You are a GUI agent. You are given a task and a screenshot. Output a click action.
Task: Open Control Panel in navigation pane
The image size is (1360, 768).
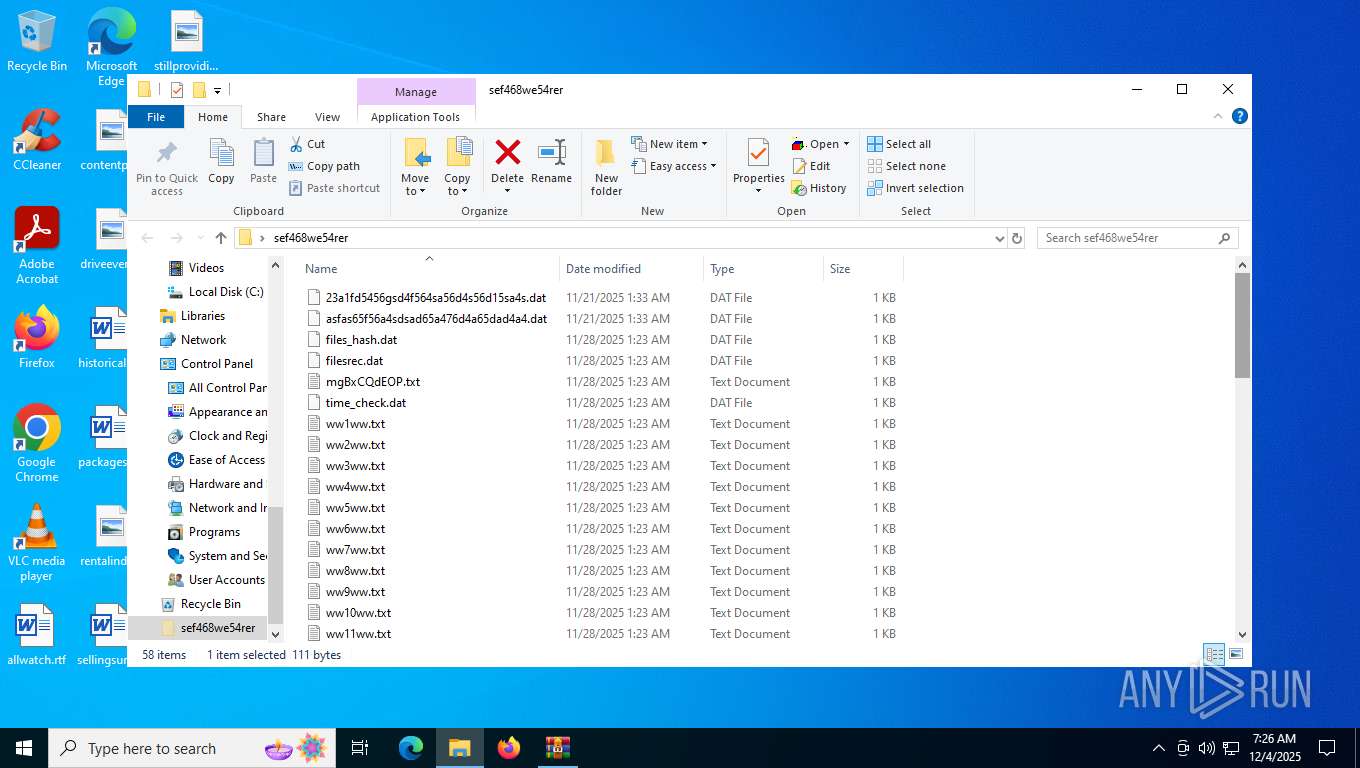click(217, 364)
